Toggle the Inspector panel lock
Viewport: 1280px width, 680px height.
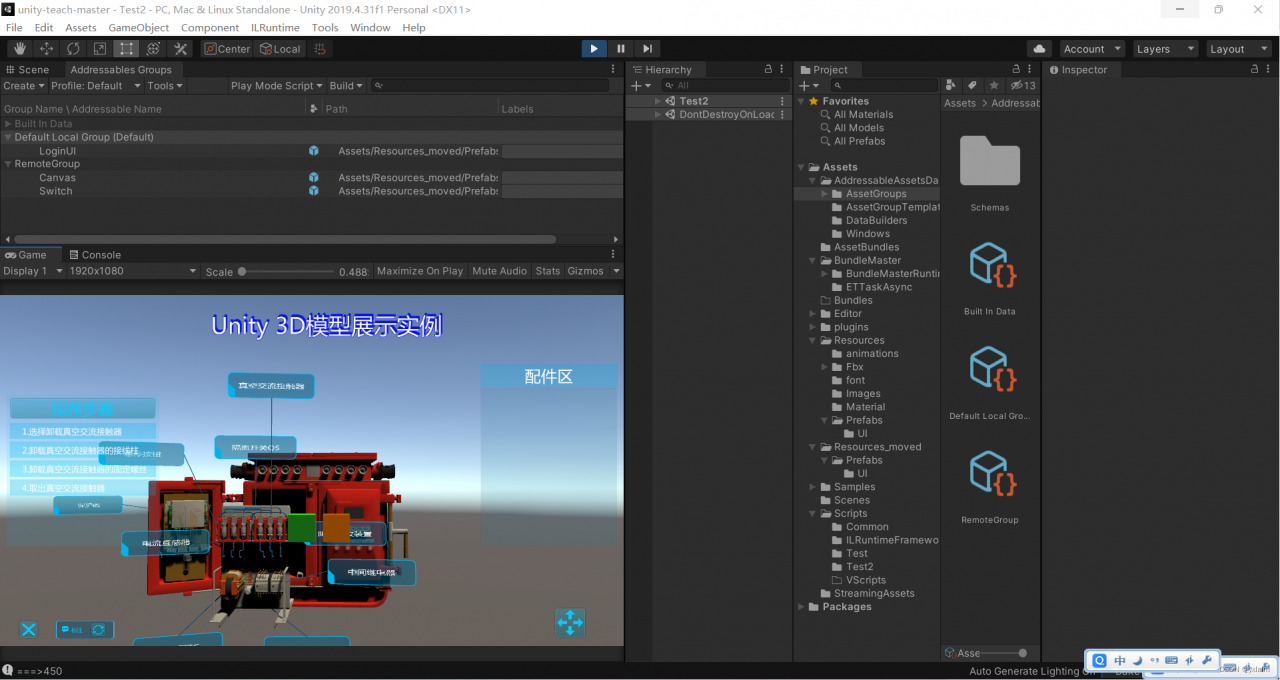(x=1255, y=70)
